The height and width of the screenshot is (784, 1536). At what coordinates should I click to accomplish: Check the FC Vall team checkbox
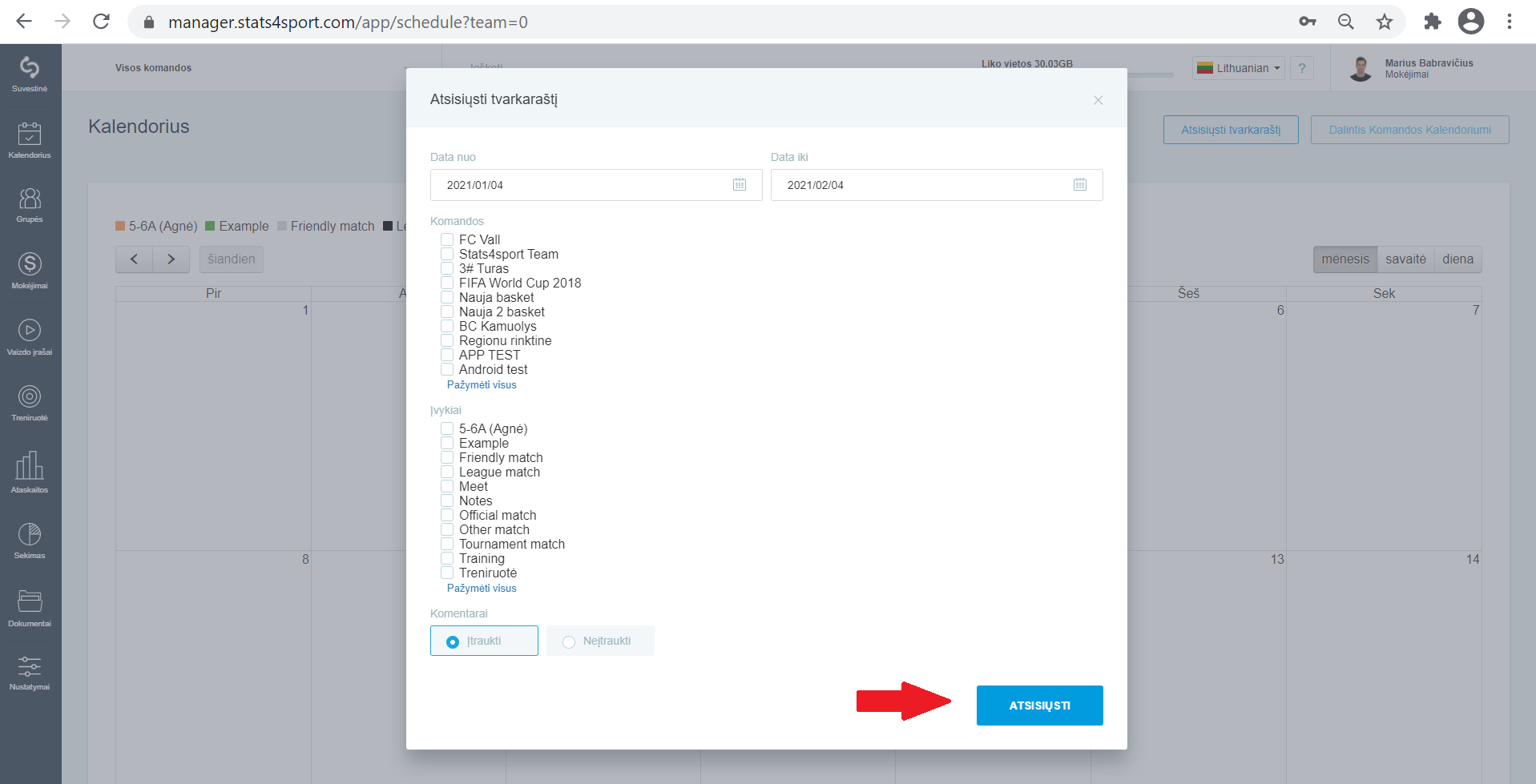pos(447,239)
